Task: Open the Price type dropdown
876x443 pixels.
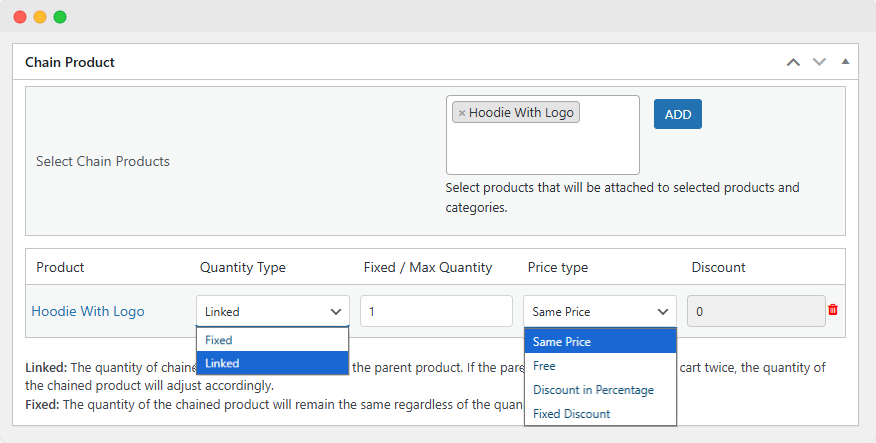Action: pos(600,311)
